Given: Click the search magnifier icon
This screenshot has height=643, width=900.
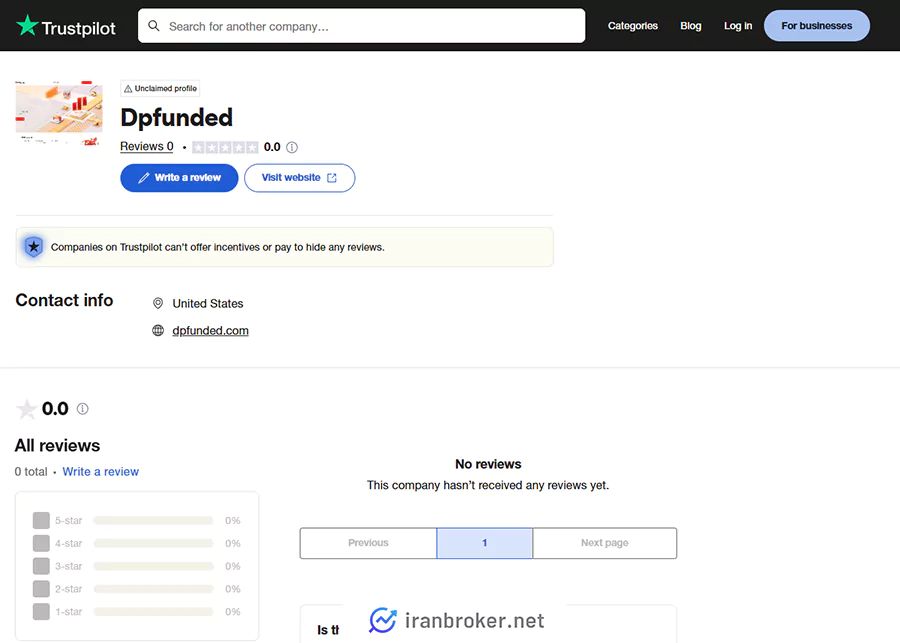Looking at the screenshot, I should [154, 26].
